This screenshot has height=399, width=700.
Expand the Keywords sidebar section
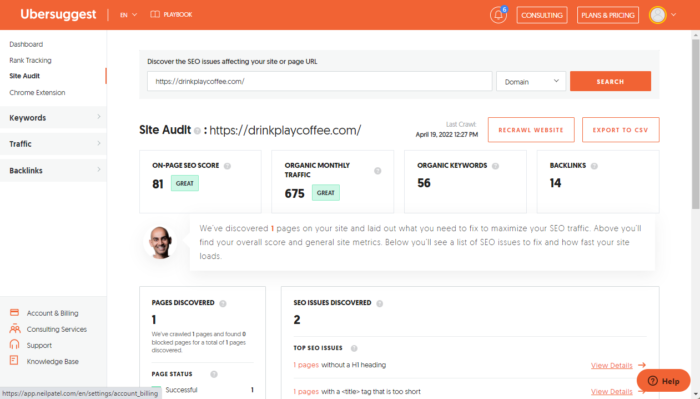(x=53, y=118)
